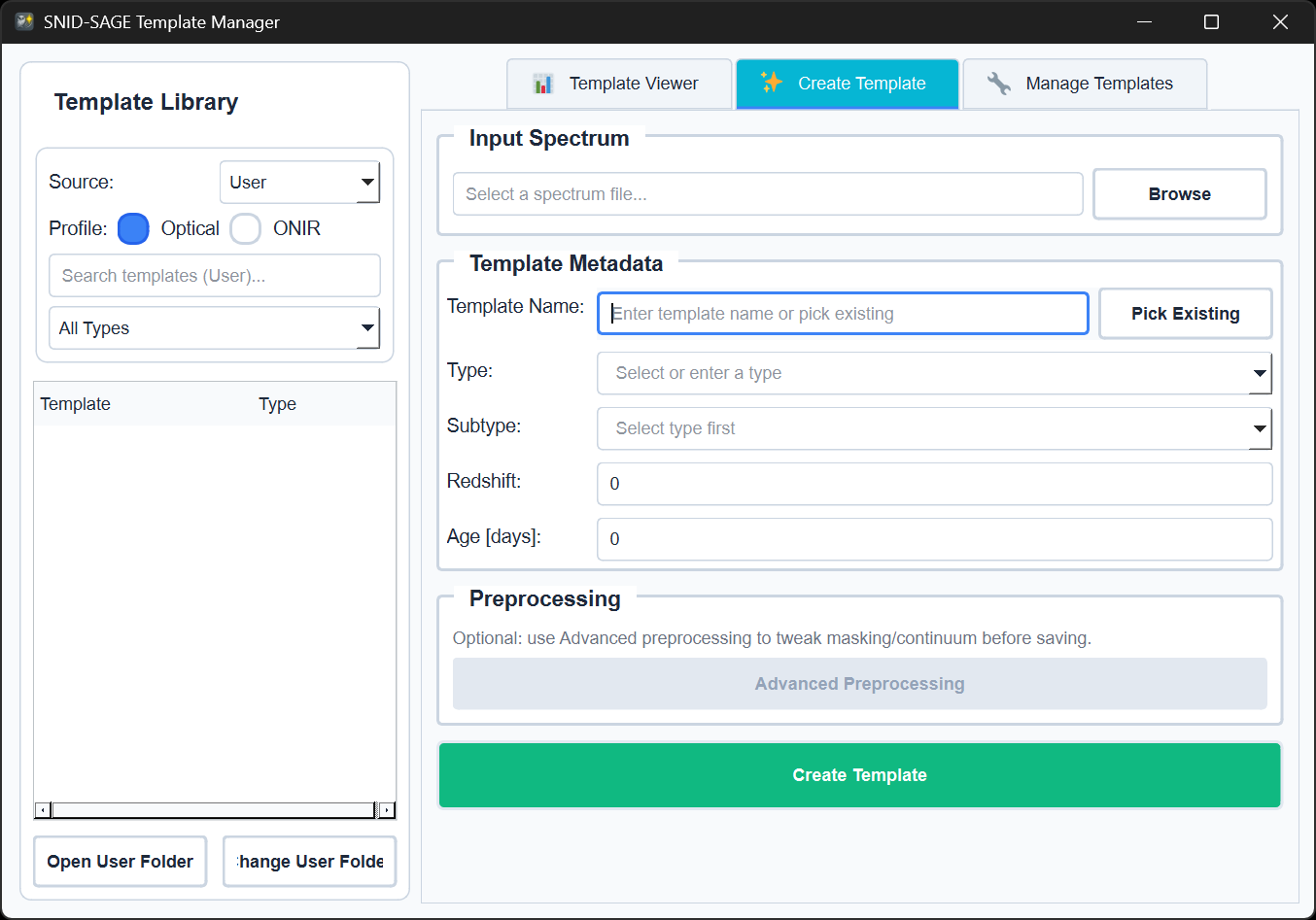Click the Pick Existing button
Screen dimensions: 1316x920
click(x=1185, y=313)
